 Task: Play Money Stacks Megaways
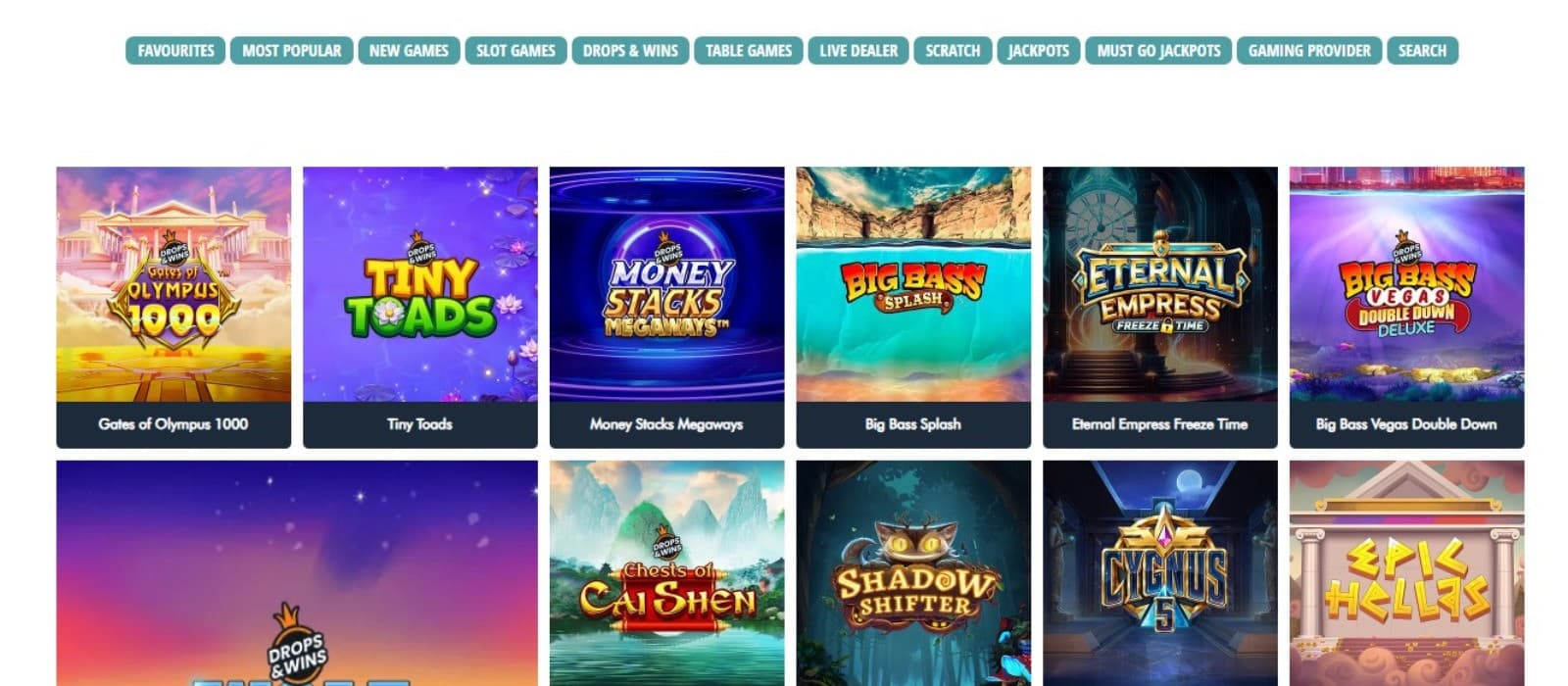point(666,307)
